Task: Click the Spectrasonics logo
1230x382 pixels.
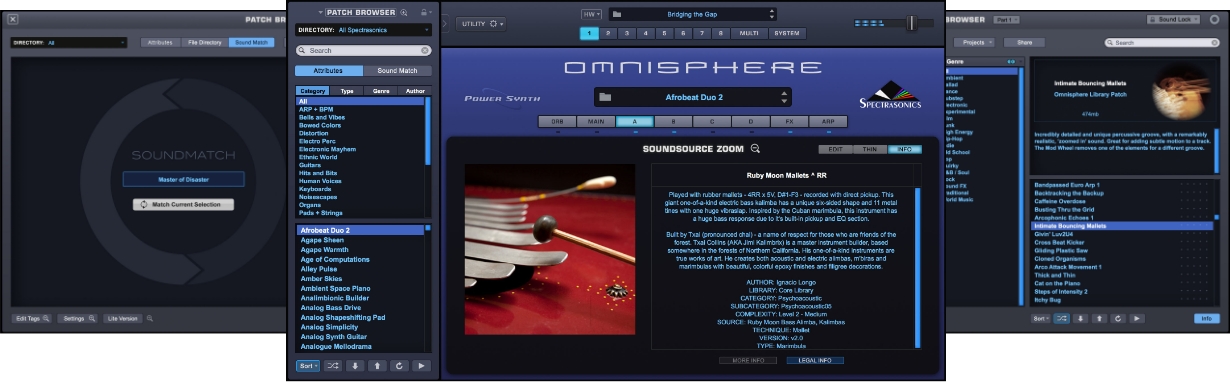Action: (x=891, y=95)
